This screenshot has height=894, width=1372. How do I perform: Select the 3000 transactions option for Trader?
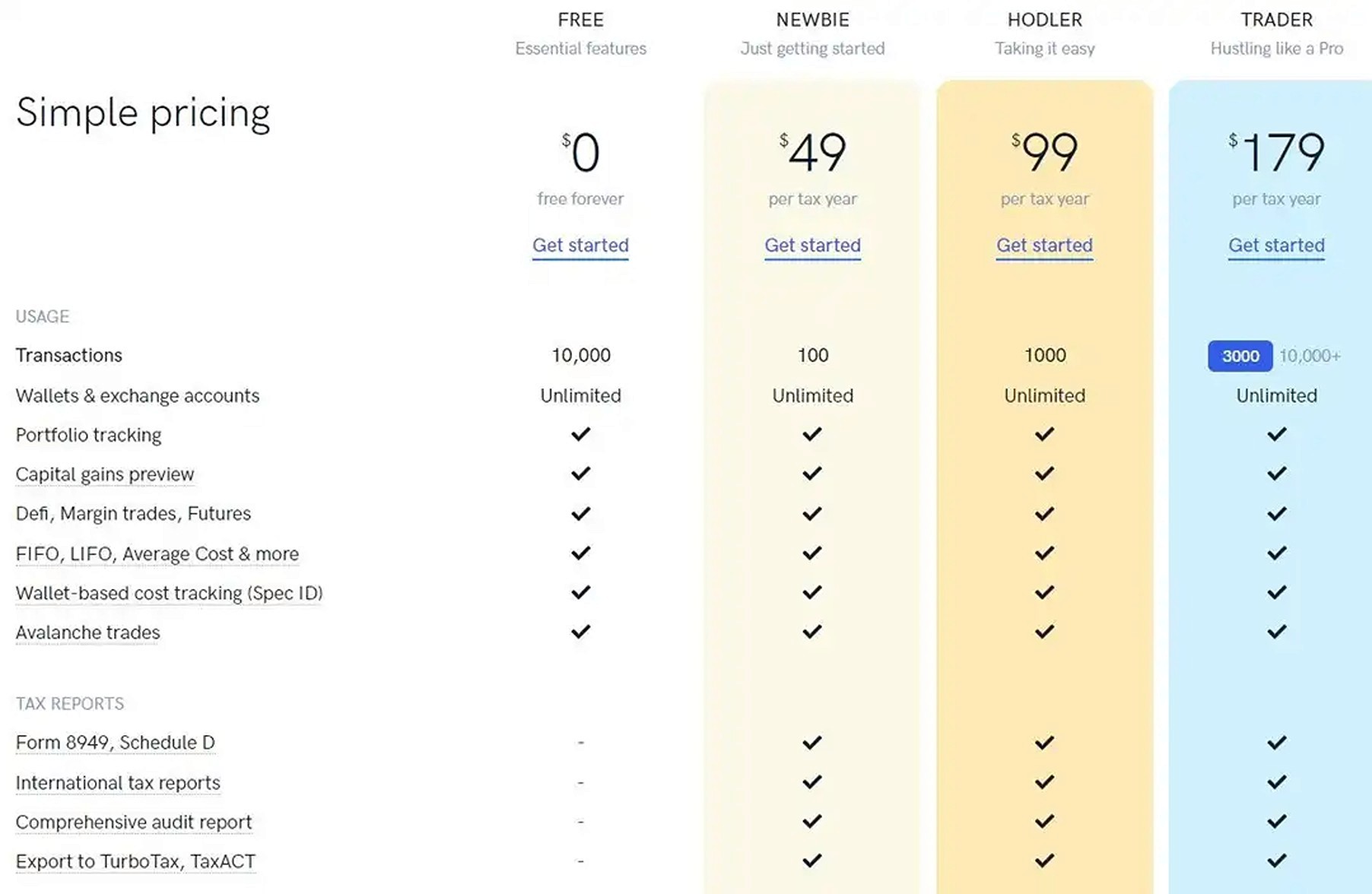(x=1240, y=356)
